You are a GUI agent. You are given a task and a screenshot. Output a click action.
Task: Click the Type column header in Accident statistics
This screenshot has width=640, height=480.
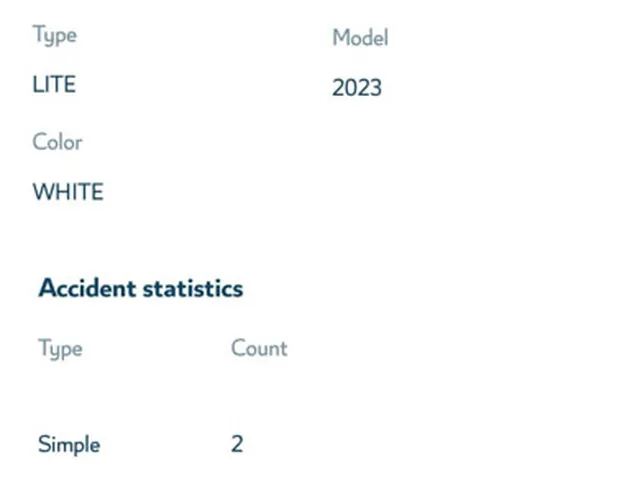60,349
